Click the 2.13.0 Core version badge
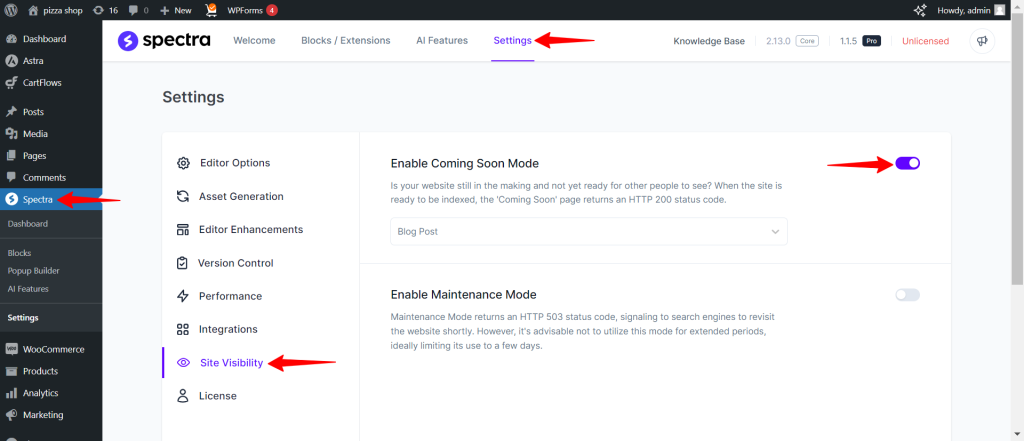 (x=792, y=41)
